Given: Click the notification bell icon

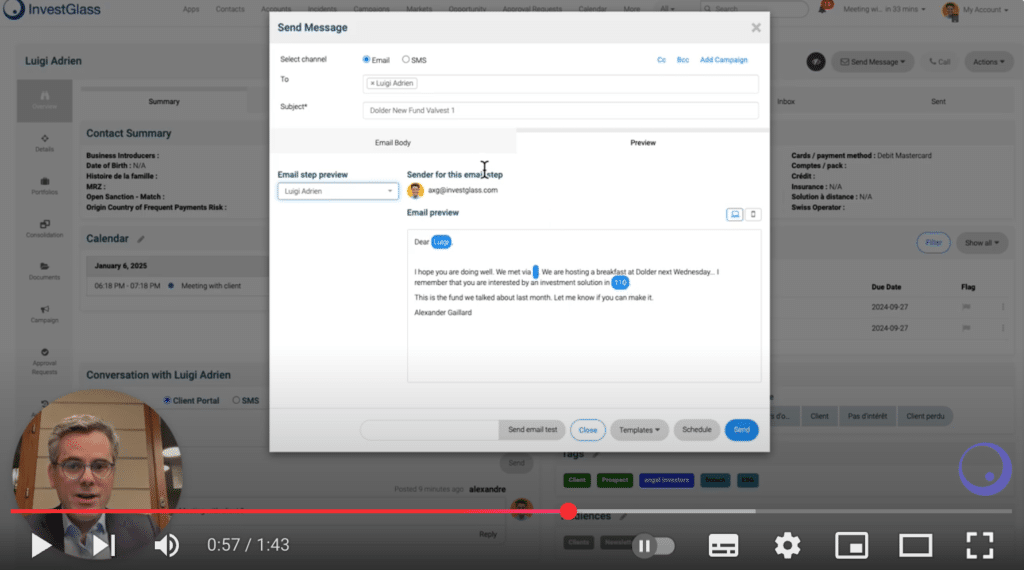Looking at the screenshot, I should 823,9.
